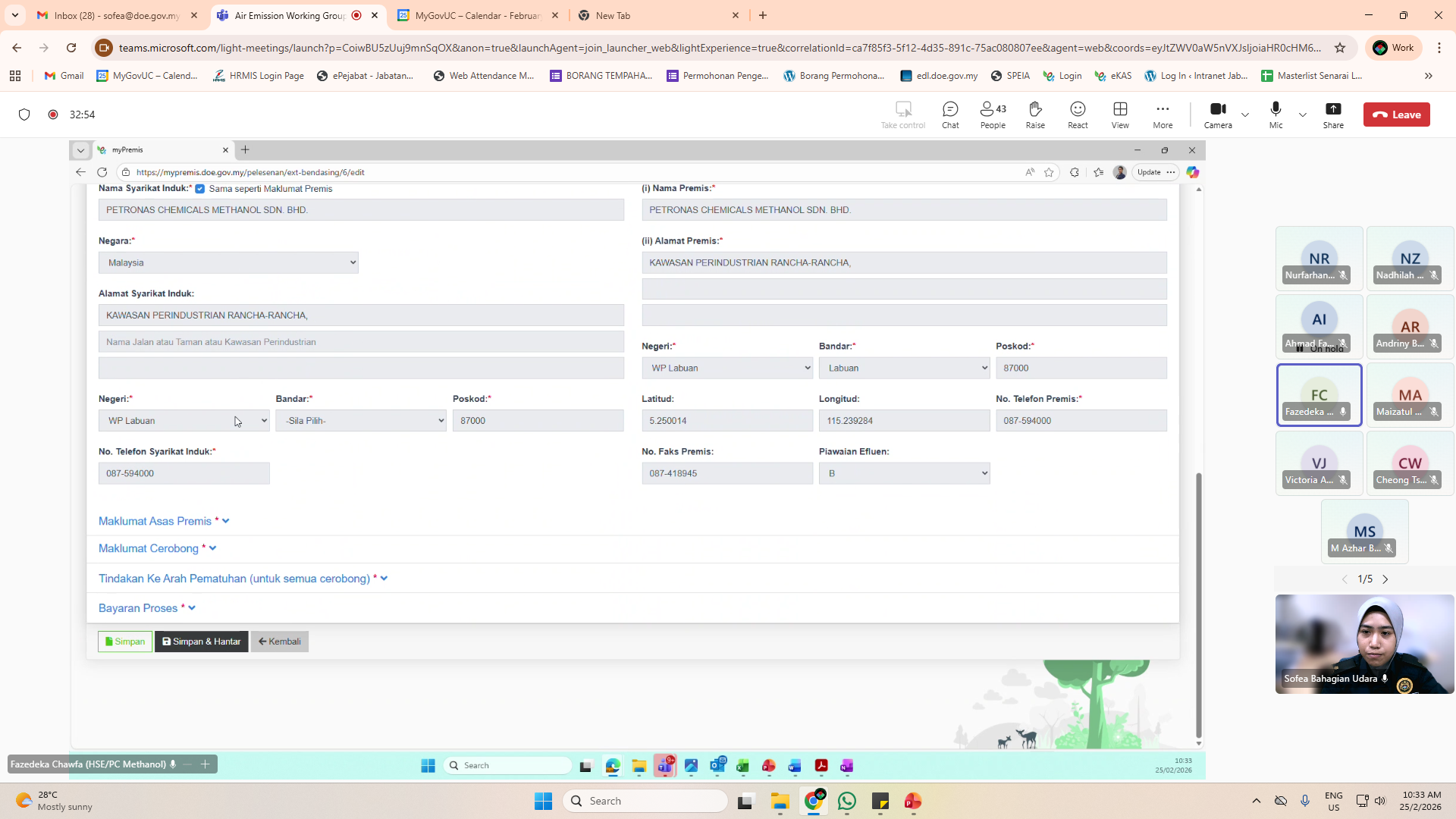The width and height of the screenshot is (1456, 819).
Task: Show more bookmarks chevron
Action: 1429,76
